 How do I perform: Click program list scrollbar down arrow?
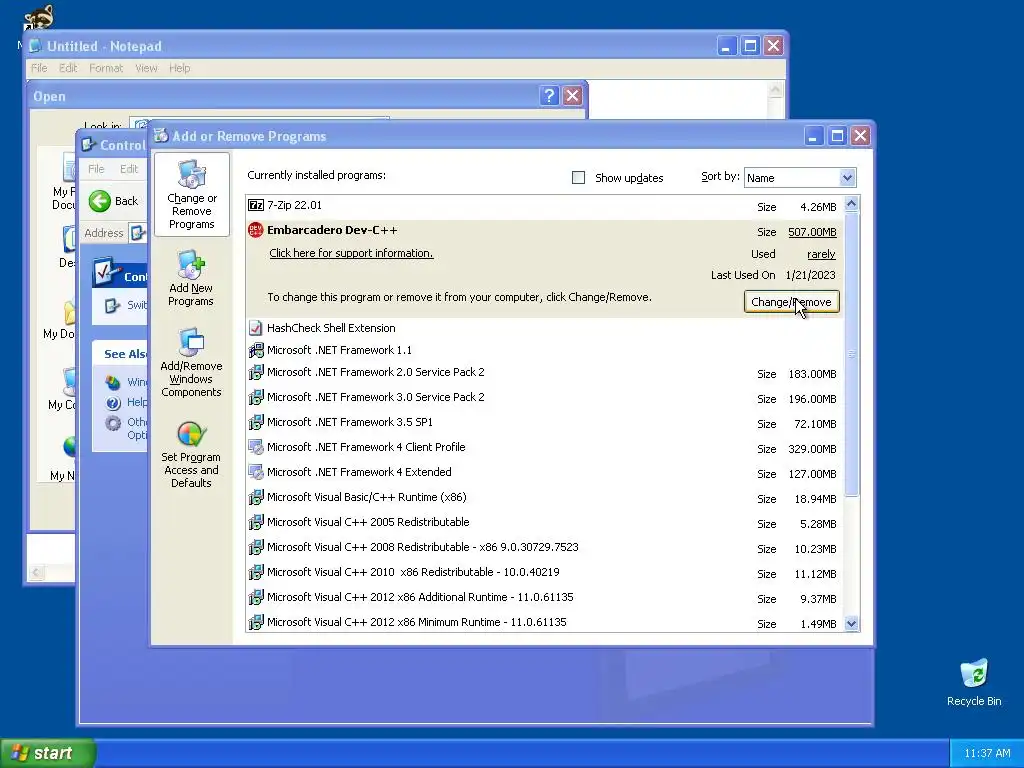851,624
